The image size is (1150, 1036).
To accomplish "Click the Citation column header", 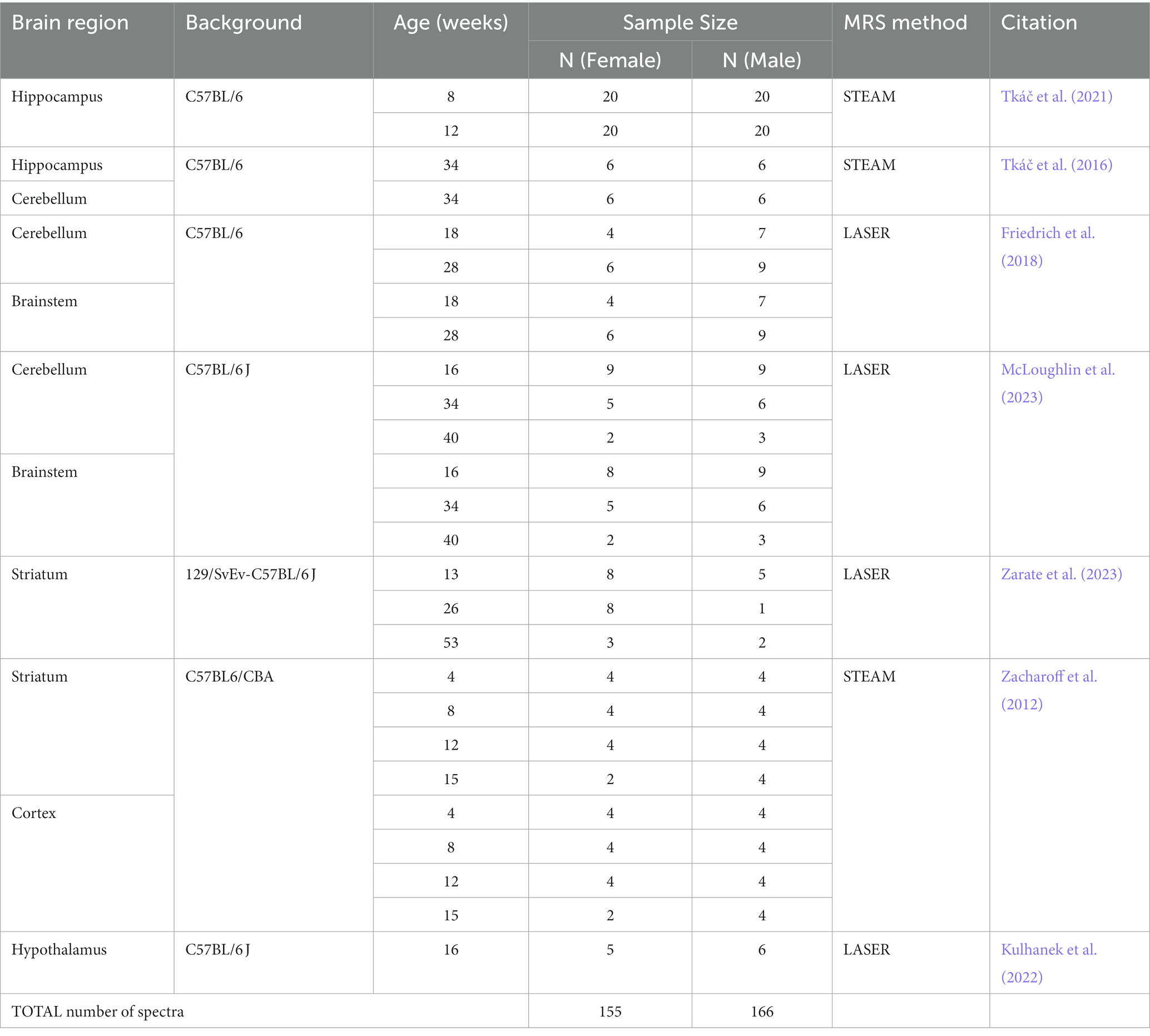I will click(x=1039, y=23).
